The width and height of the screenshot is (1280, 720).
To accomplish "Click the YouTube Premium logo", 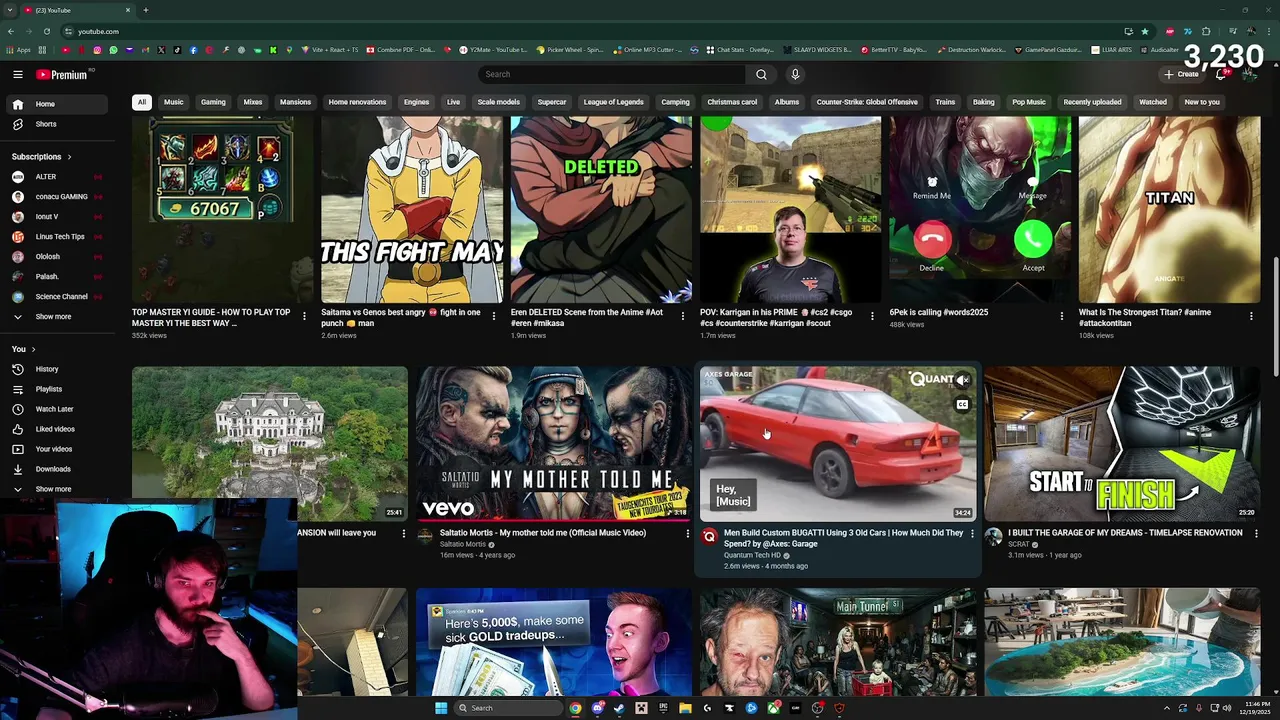I will [62, 74].
